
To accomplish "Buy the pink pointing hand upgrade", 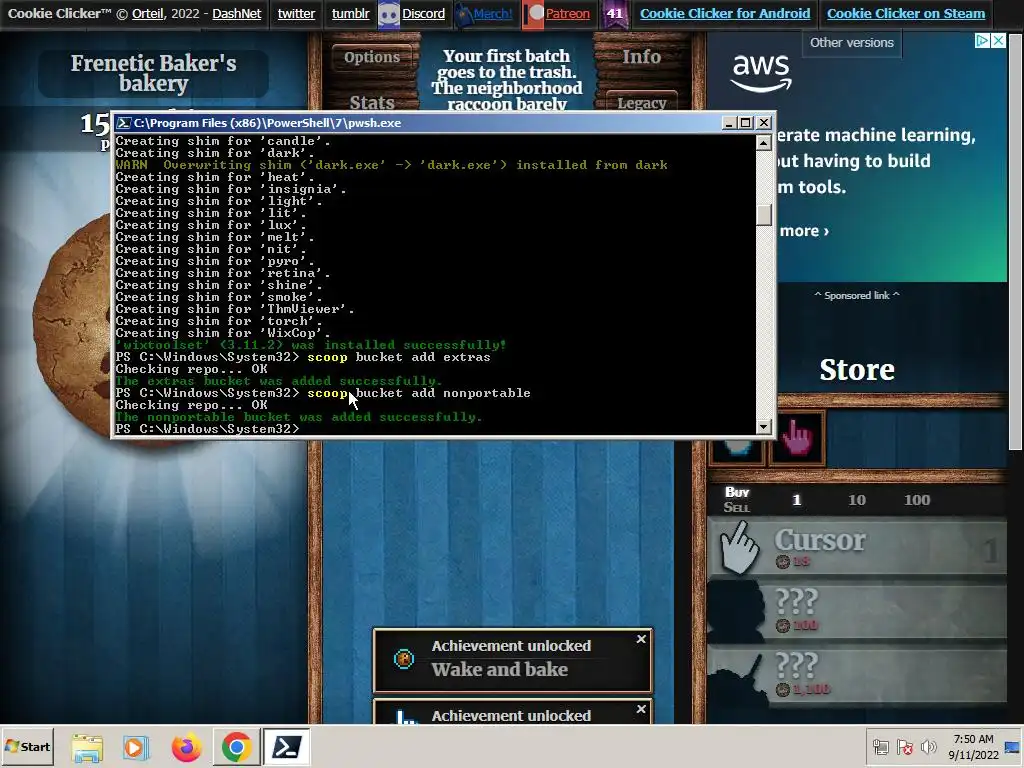I will (797, 438).
